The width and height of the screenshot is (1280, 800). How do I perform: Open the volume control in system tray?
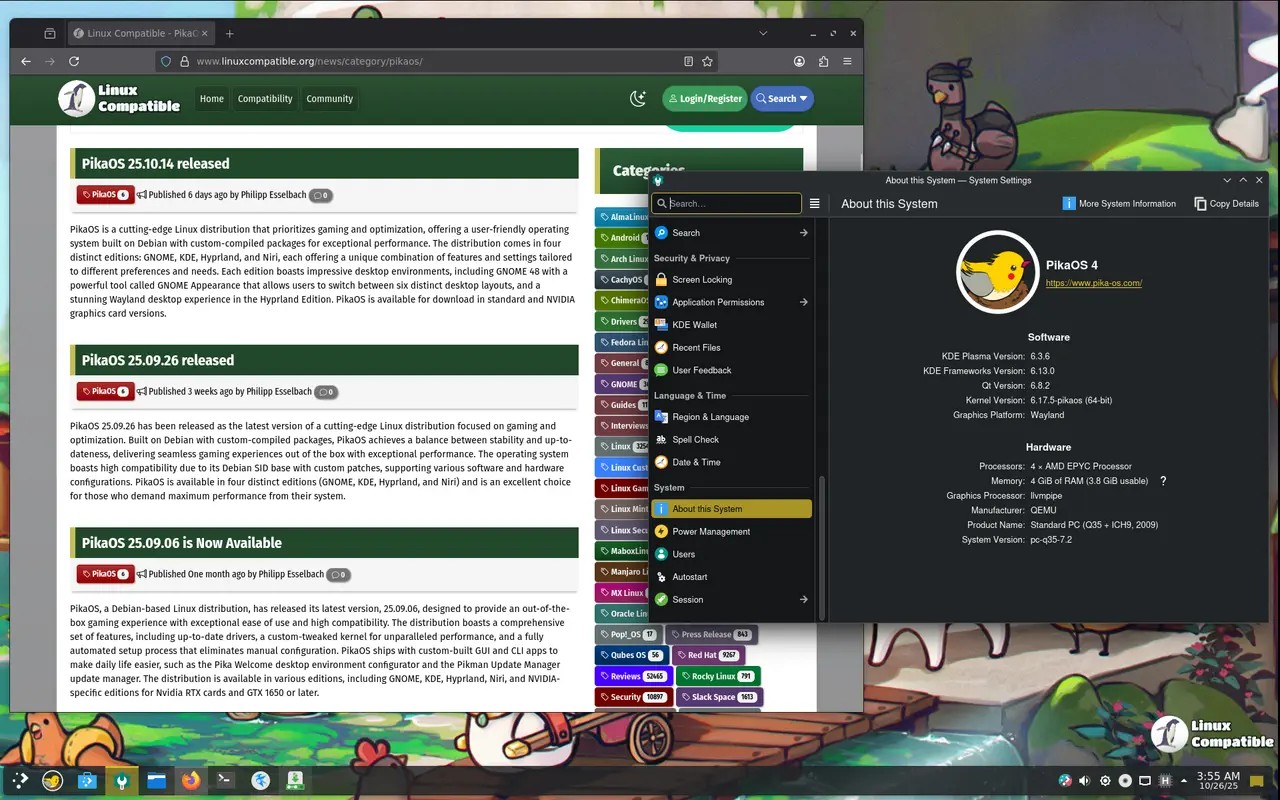click(x=1085, y=780)
